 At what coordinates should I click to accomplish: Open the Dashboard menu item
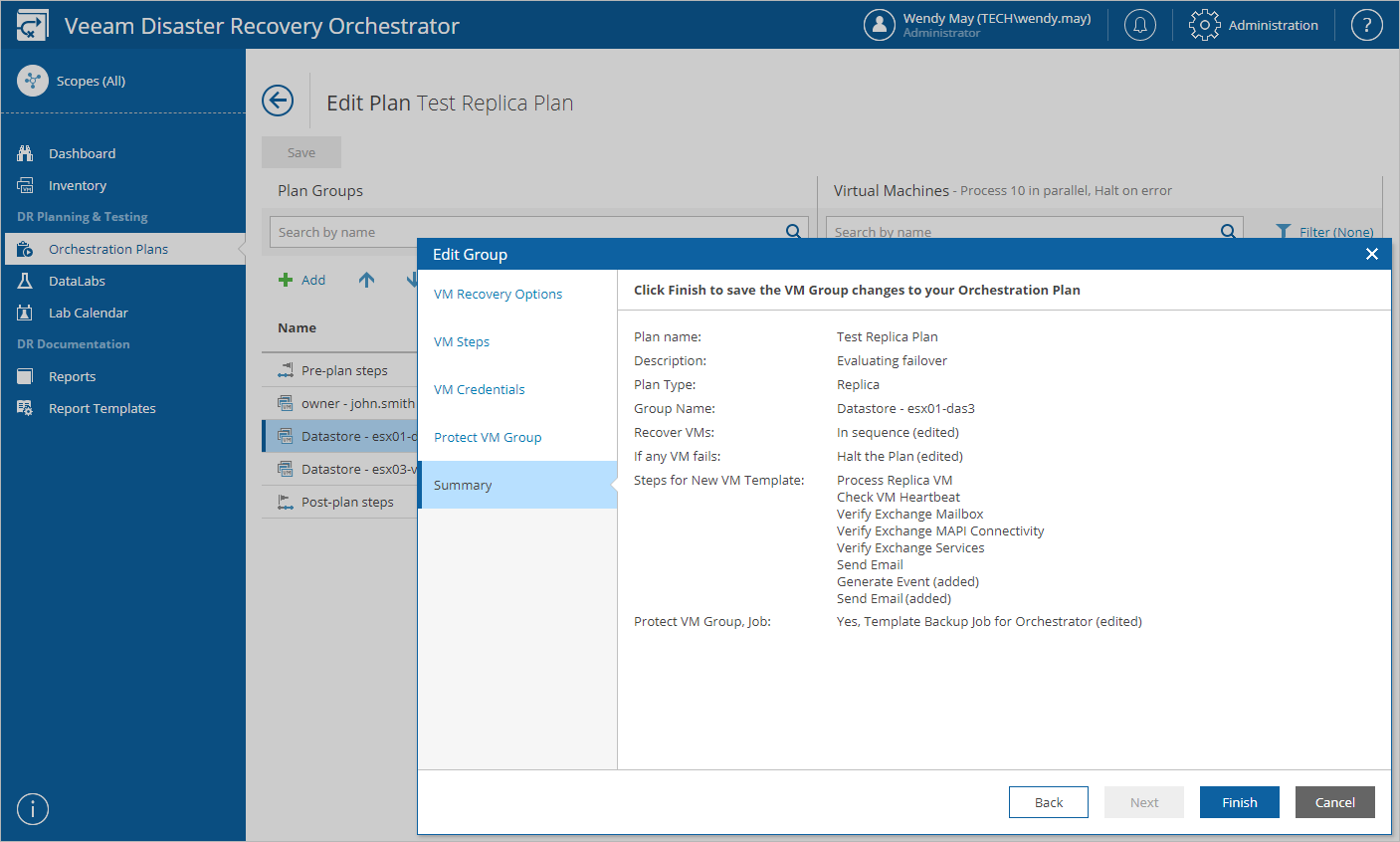[82, 153]
